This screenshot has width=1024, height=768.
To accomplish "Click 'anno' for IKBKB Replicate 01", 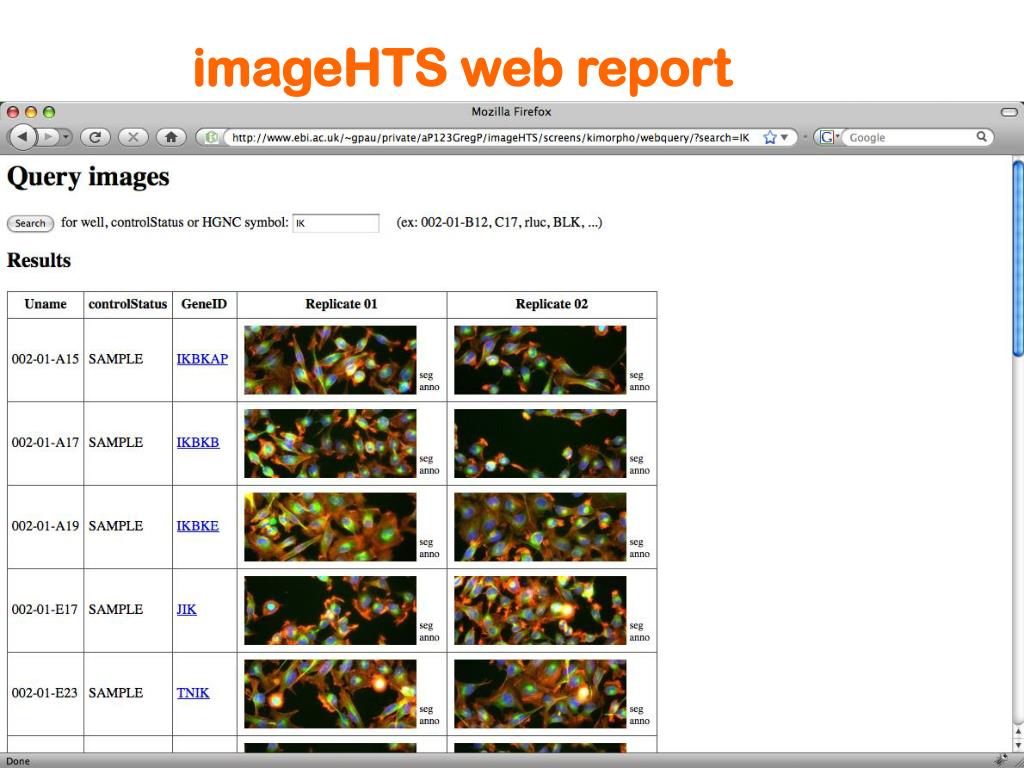I will [429, 471].
